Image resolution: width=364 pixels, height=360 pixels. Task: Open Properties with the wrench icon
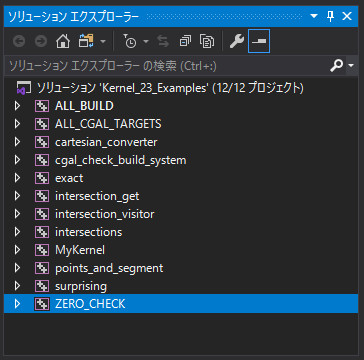click(x=237, y=41)
